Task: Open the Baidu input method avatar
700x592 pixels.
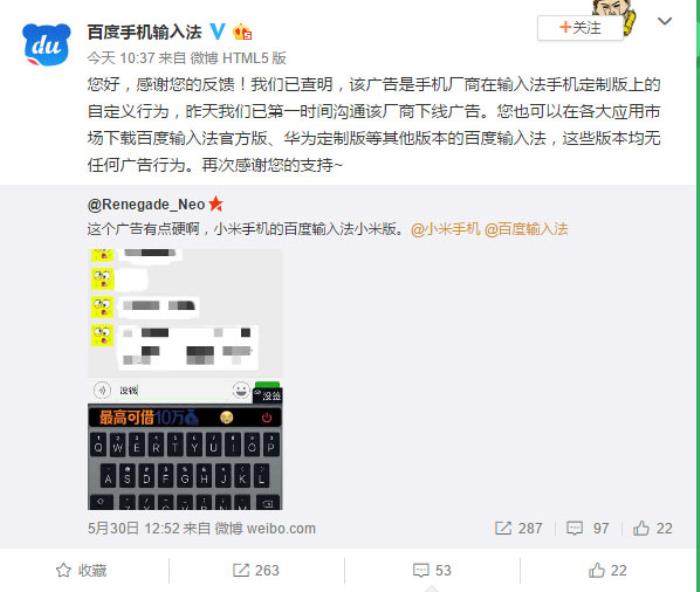Action: click(x=46, y=45)
